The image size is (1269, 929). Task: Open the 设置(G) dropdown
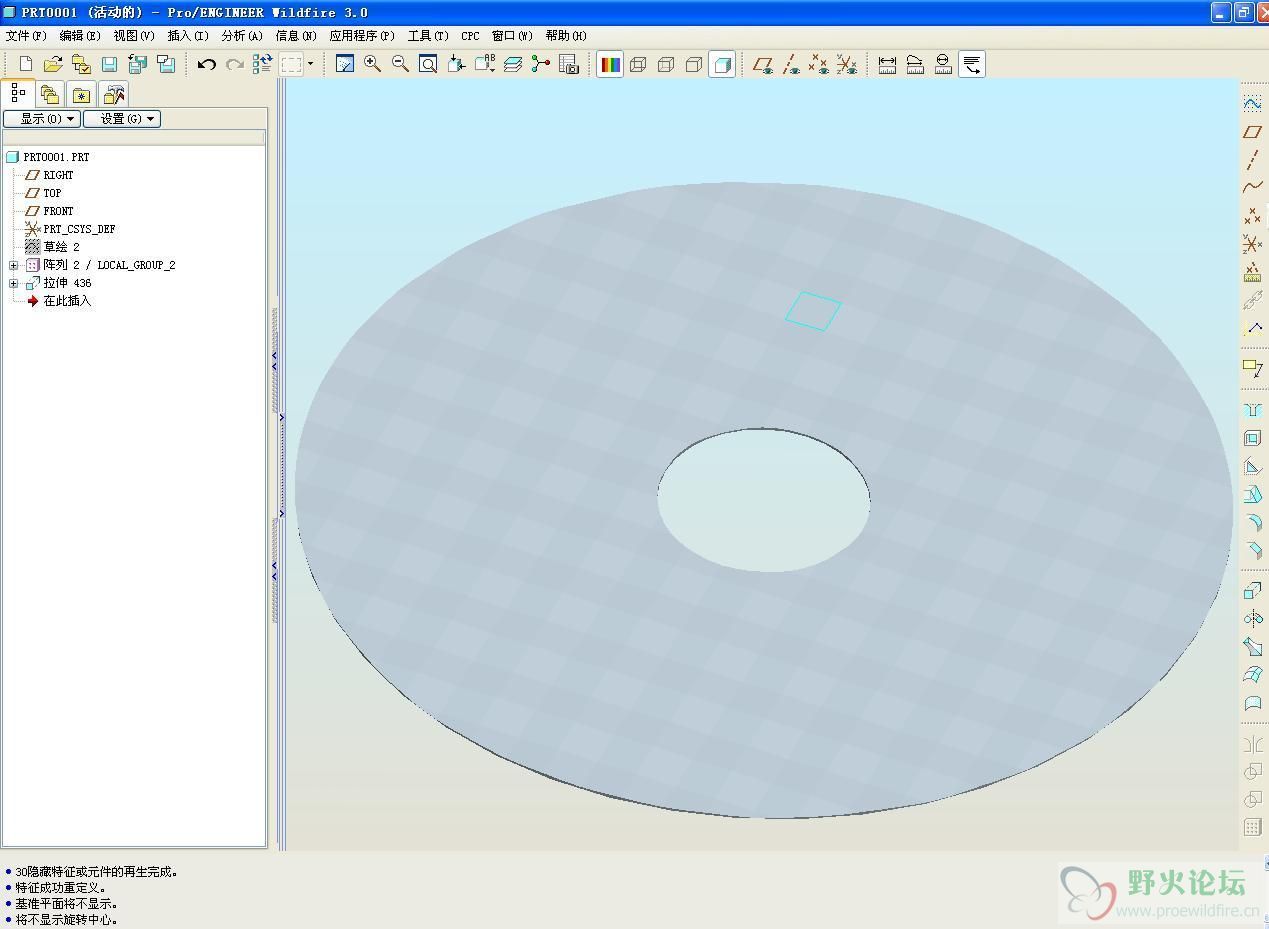click(122, 118)
